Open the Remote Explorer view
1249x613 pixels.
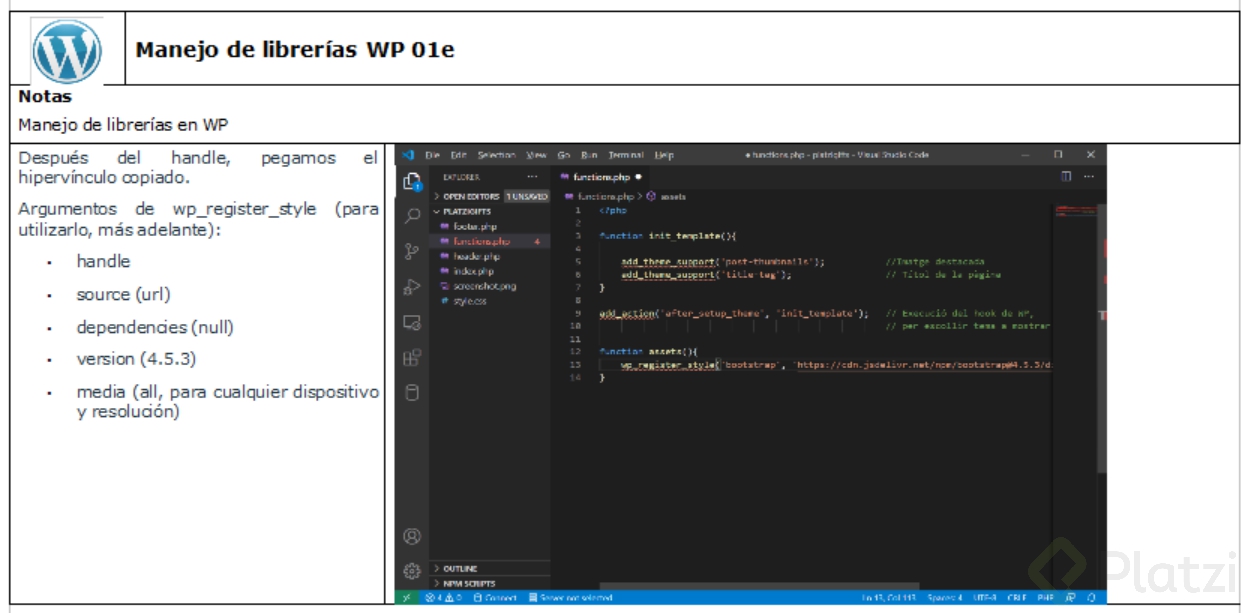pyautogui.click(x=412, y=322)
